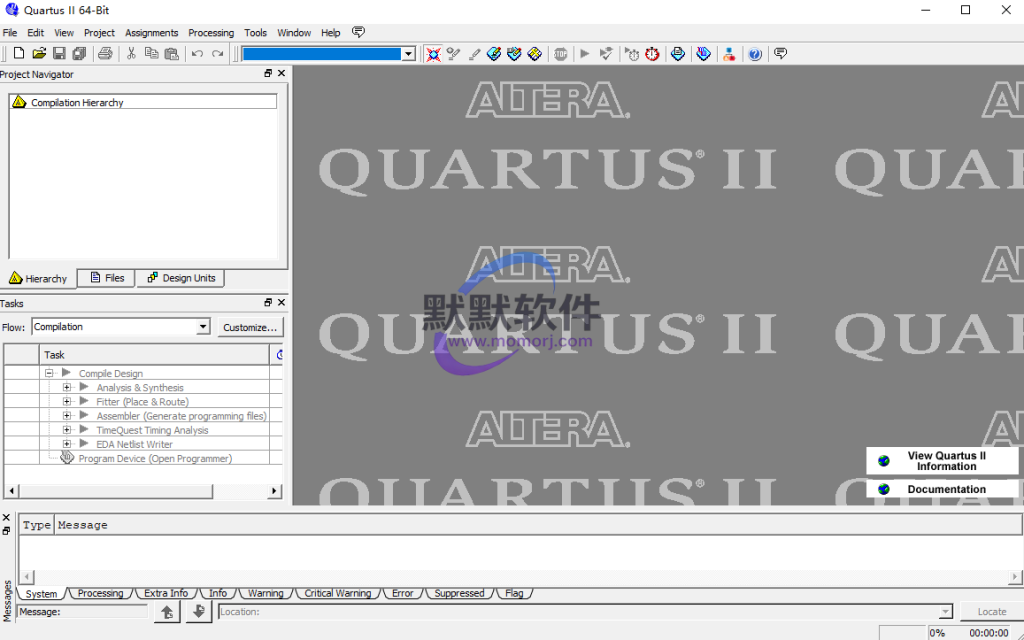The image size is (1024, 640).
Task: Click the pencil icon in toolbar
Action: coord(474,54)
